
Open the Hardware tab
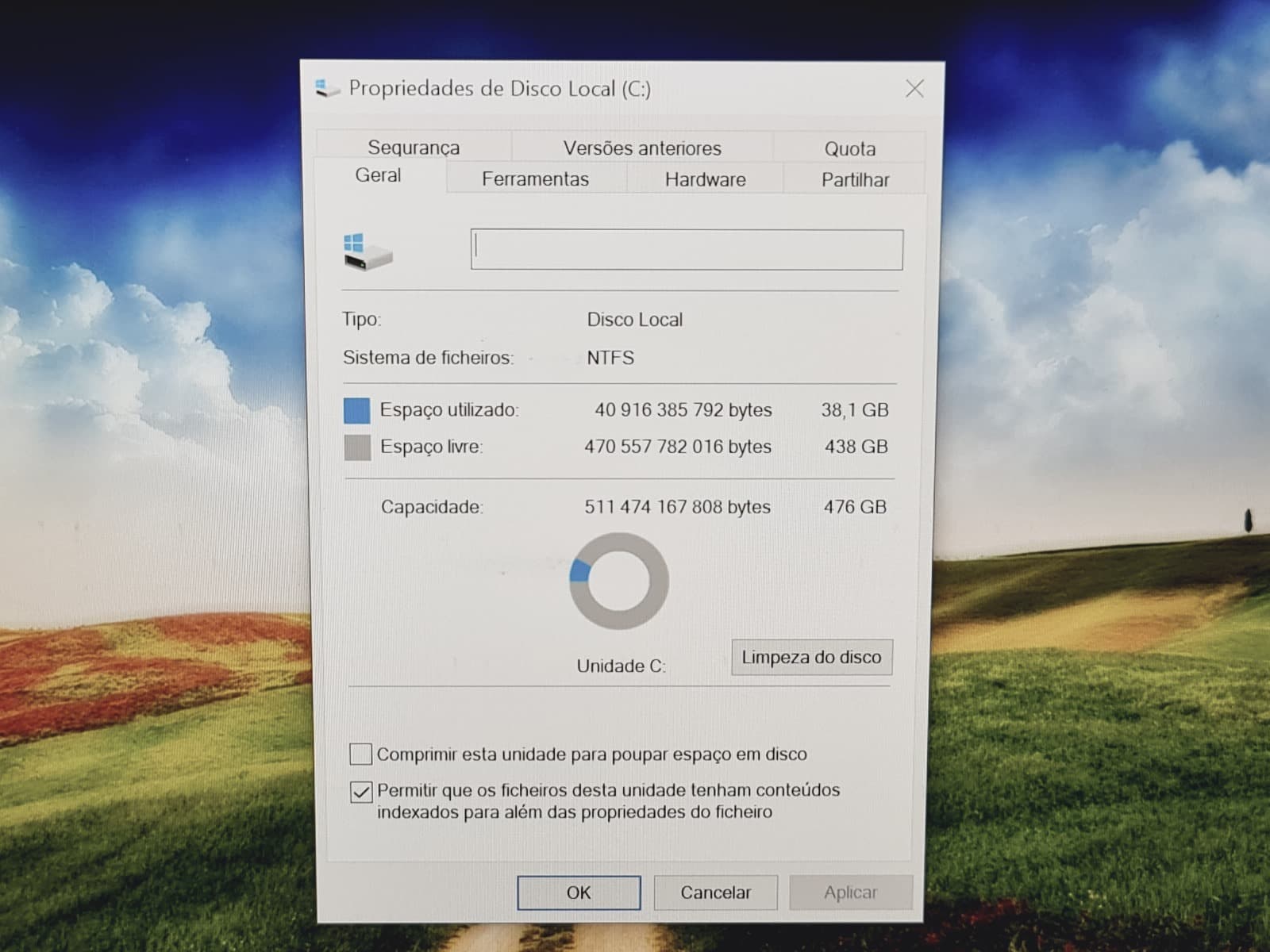[x=706, y=180]
